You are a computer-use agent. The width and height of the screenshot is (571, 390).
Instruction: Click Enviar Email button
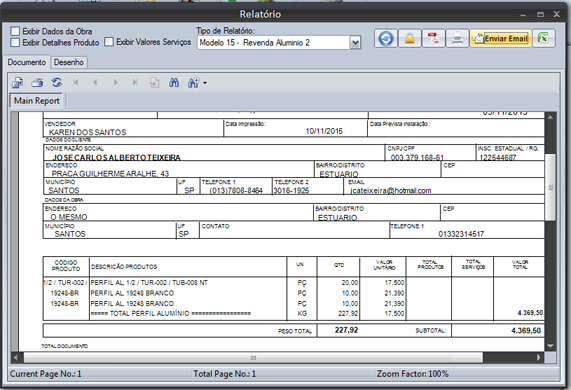click(501, 38)
